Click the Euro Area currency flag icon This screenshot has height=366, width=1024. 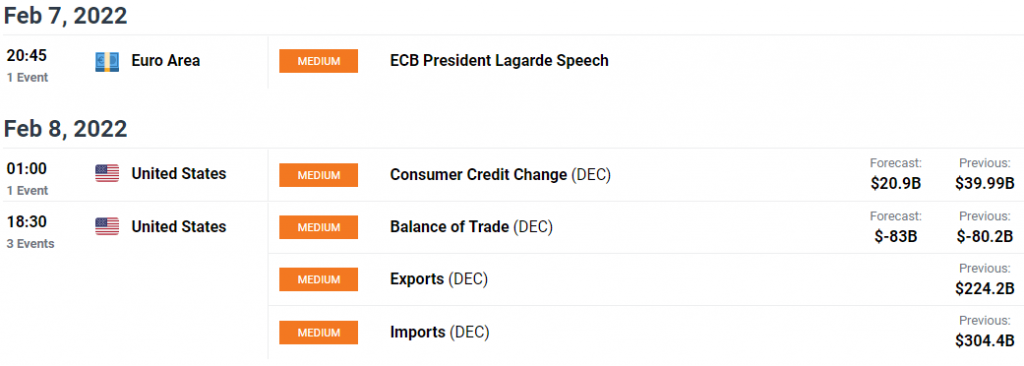[107, 61]
